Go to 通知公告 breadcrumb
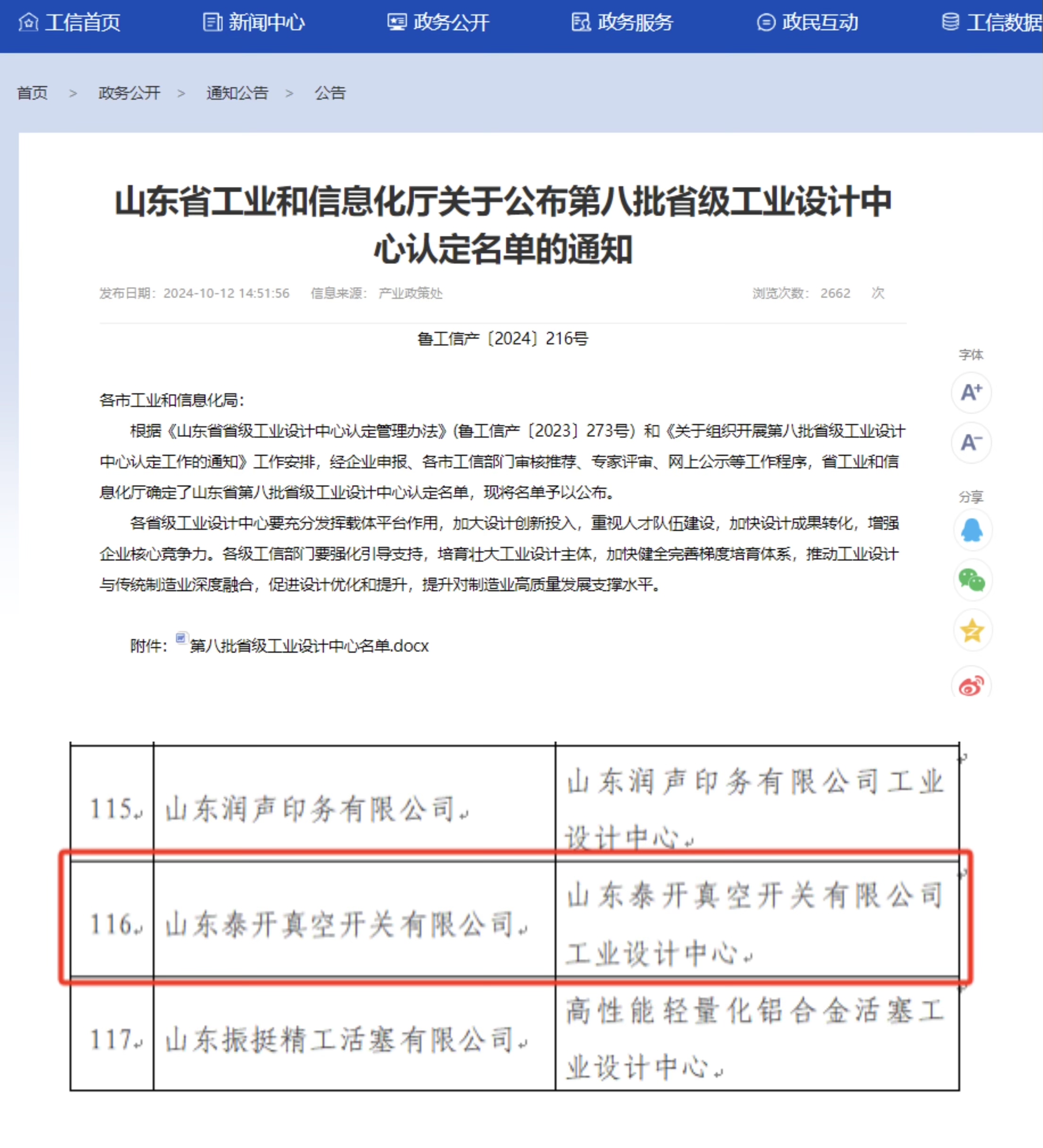Screen dimensions: 1043x1148 pyautogui.click(x=237, y=93)
